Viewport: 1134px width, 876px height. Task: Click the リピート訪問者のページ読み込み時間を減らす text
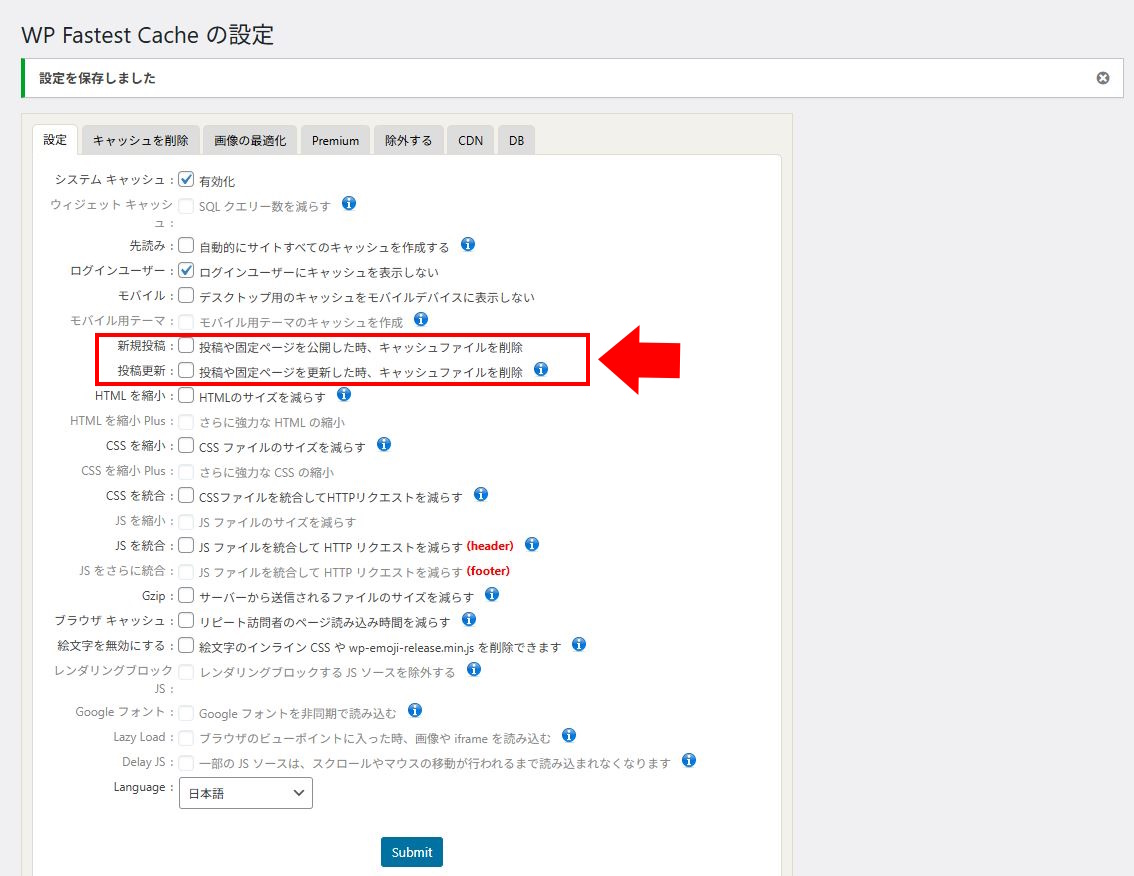tap(325, 622)
